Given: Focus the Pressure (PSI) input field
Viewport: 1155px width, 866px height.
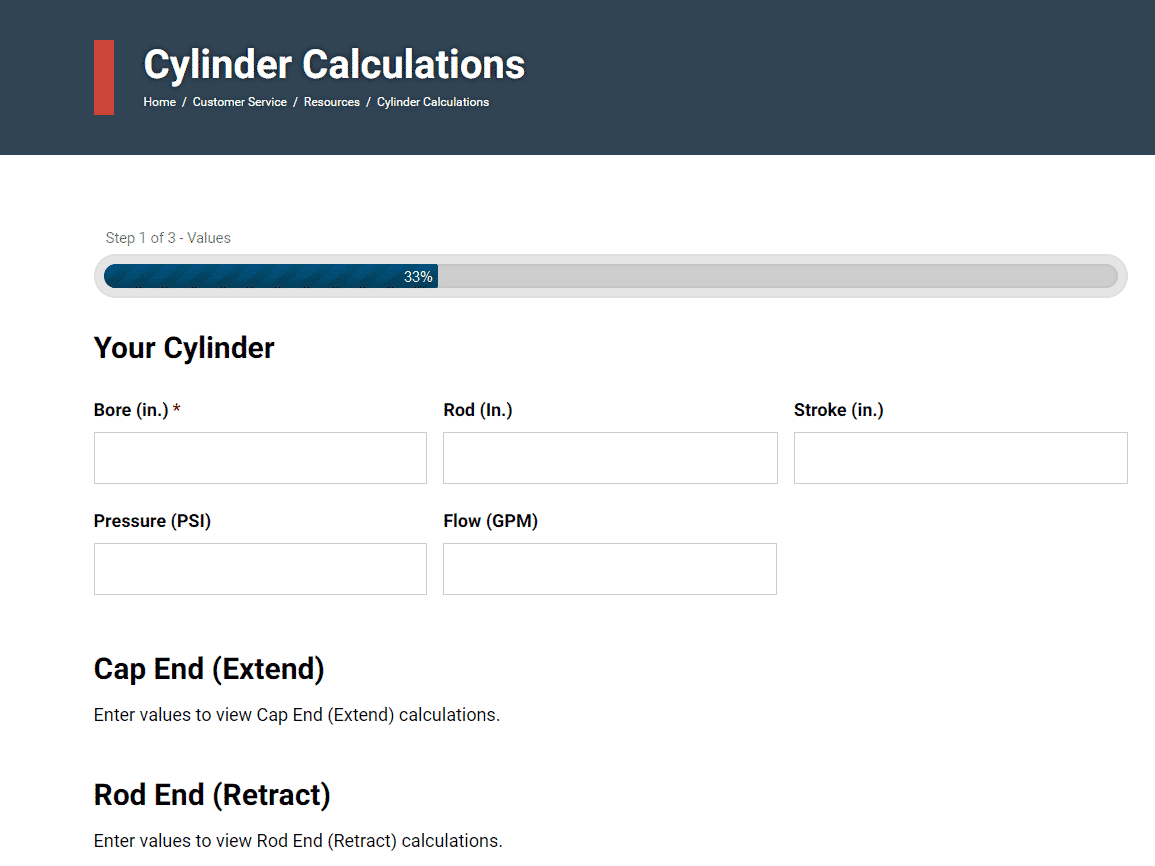Looking at the screenshot, I should [260, 569].
